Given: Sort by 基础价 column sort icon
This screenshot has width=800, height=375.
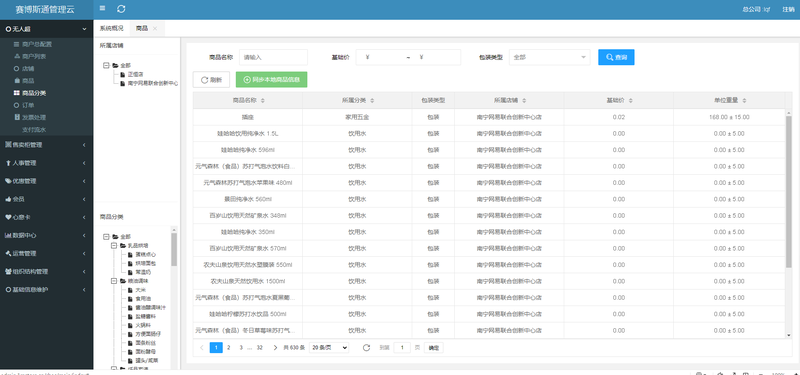Looking at the screenshot, I should point(631,101).
